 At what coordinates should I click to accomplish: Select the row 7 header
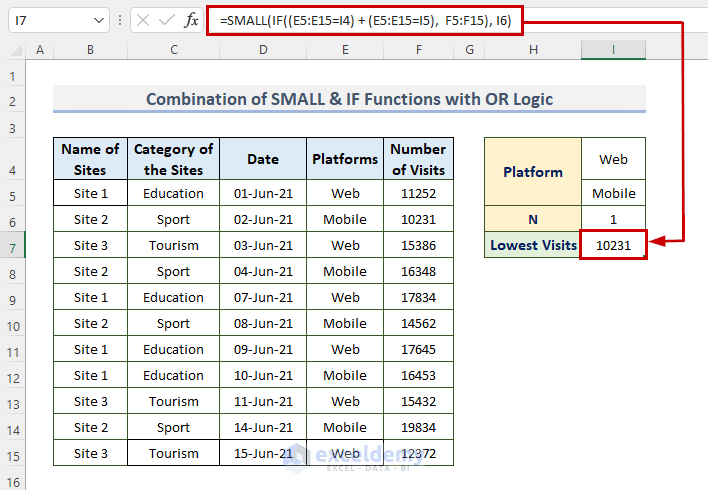click(14, 245)
